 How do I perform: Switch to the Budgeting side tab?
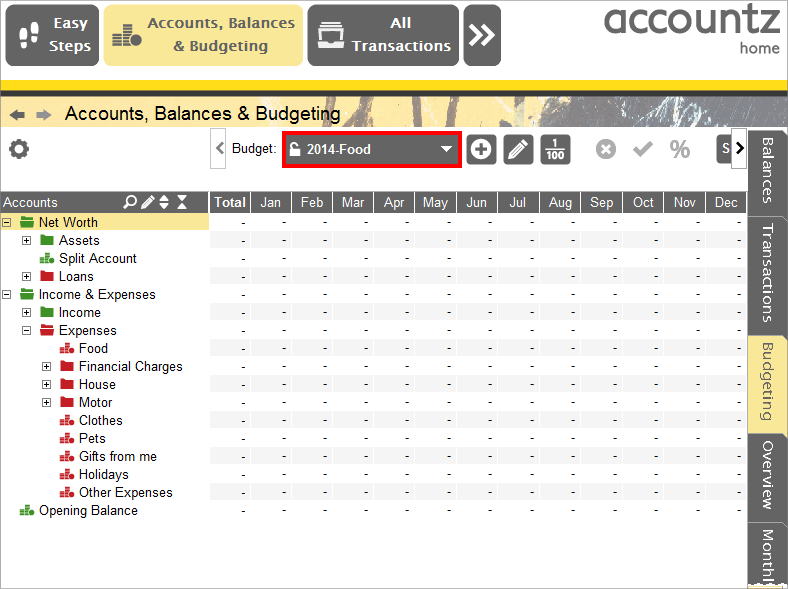coord(767,382)
